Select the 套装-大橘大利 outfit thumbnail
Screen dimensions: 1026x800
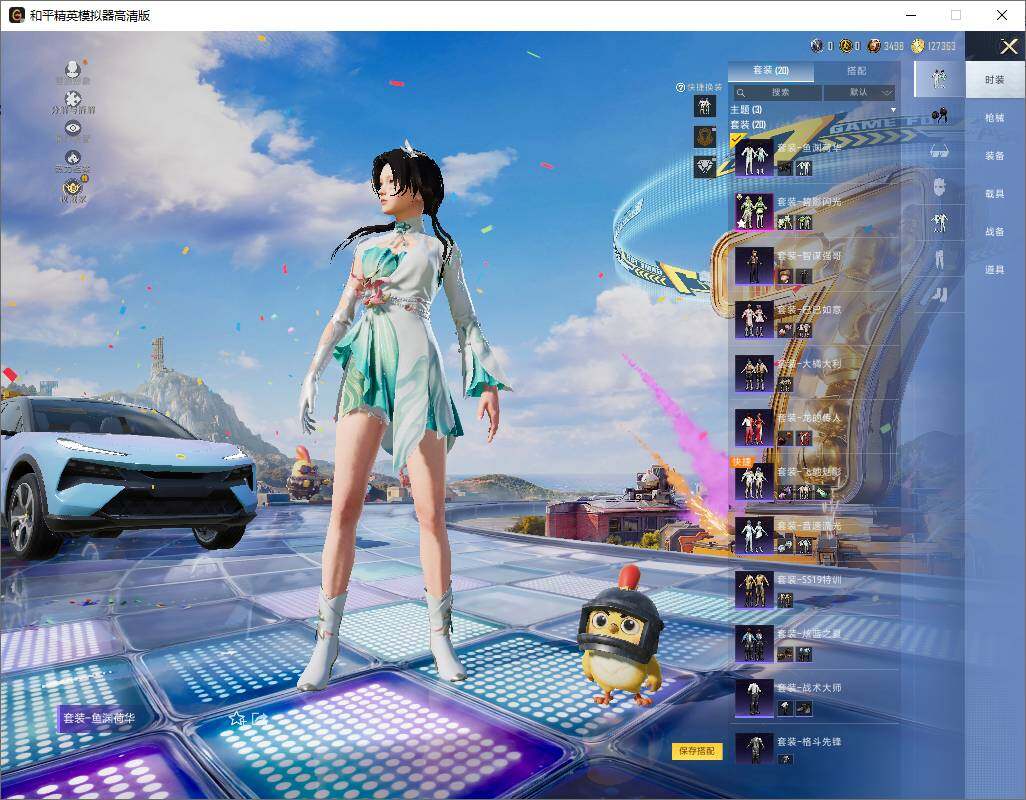pyautogui.click(x=754, y=374)
